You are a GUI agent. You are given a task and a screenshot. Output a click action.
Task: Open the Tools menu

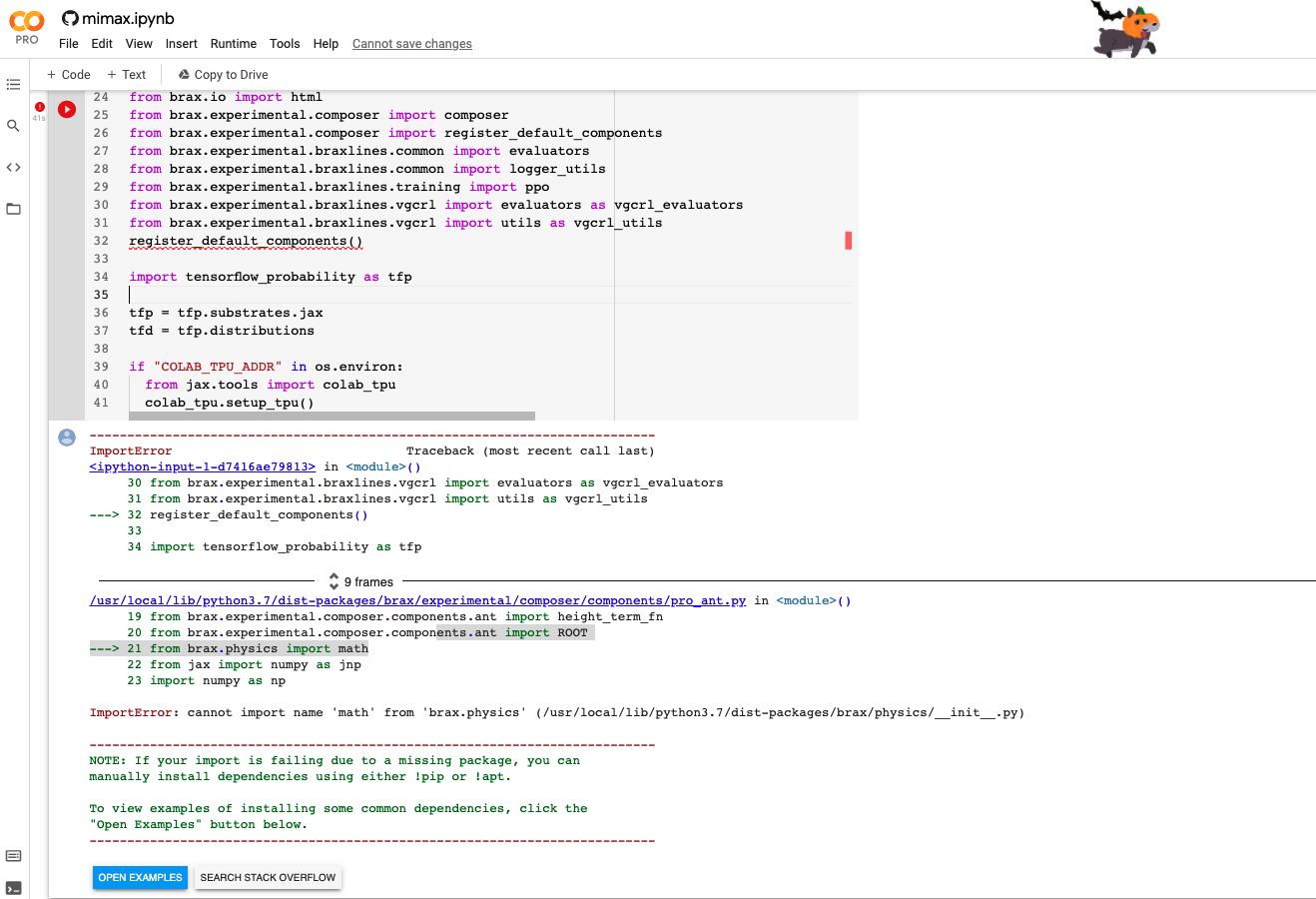pyautogui.click(x=285, y=43)
